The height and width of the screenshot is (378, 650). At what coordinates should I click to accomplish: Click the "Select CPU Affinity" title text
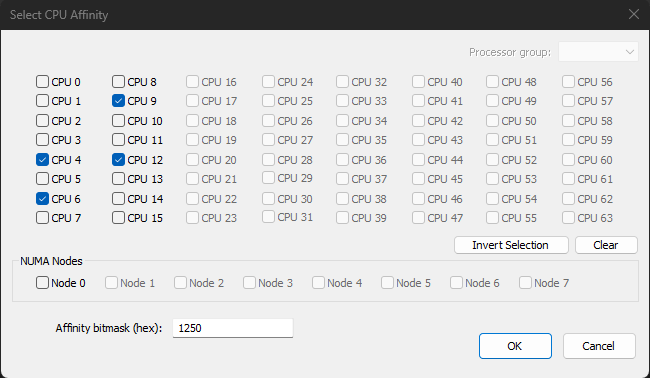pos(59,15)
